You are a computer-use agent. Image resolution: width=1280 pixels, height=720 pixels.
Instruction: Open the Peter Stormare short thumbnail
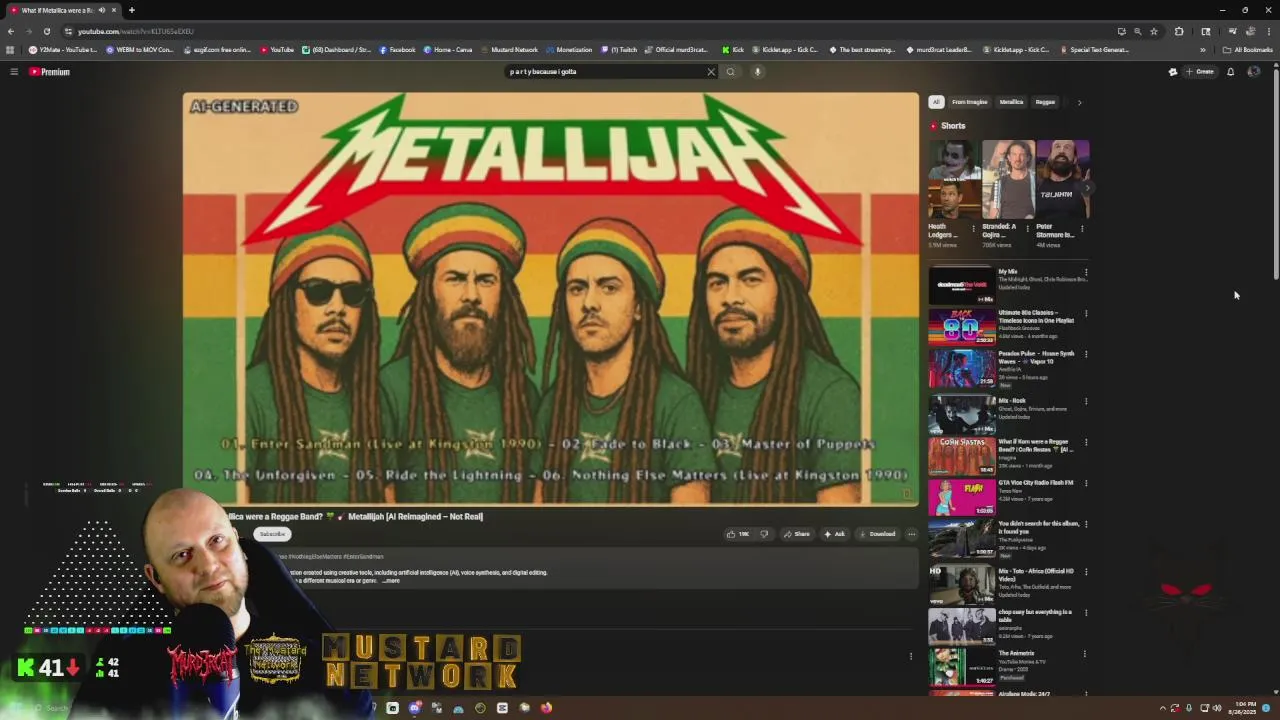(x=1062, y=179)
